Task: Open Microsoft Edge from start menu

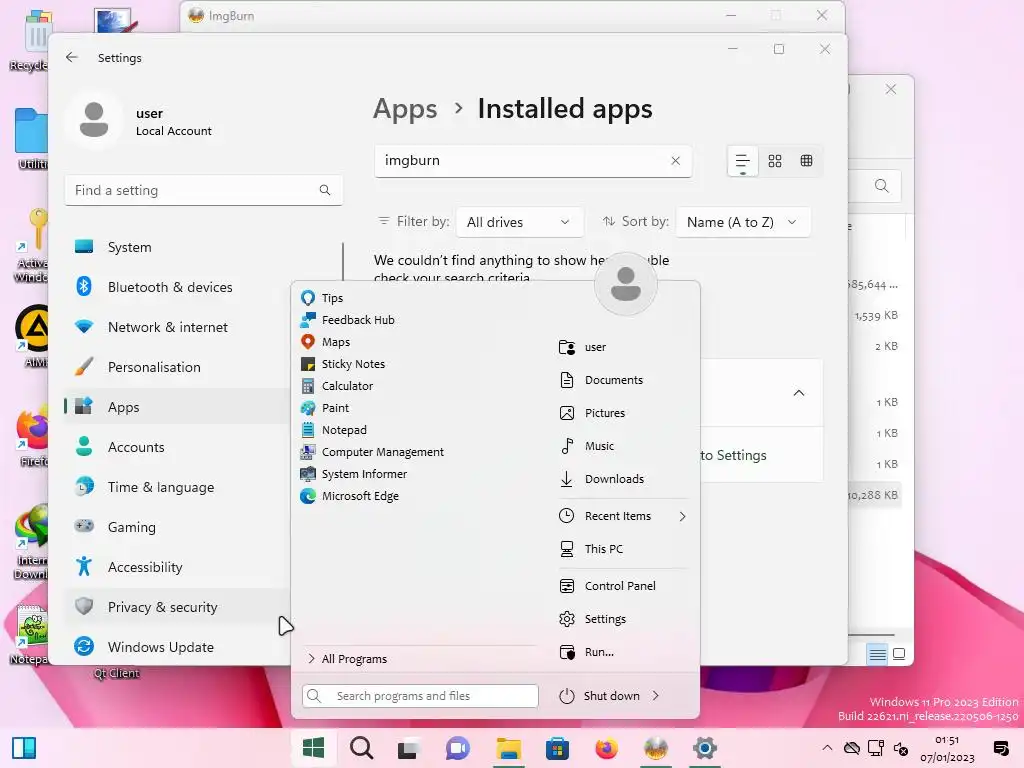Action: click(349, 496)
